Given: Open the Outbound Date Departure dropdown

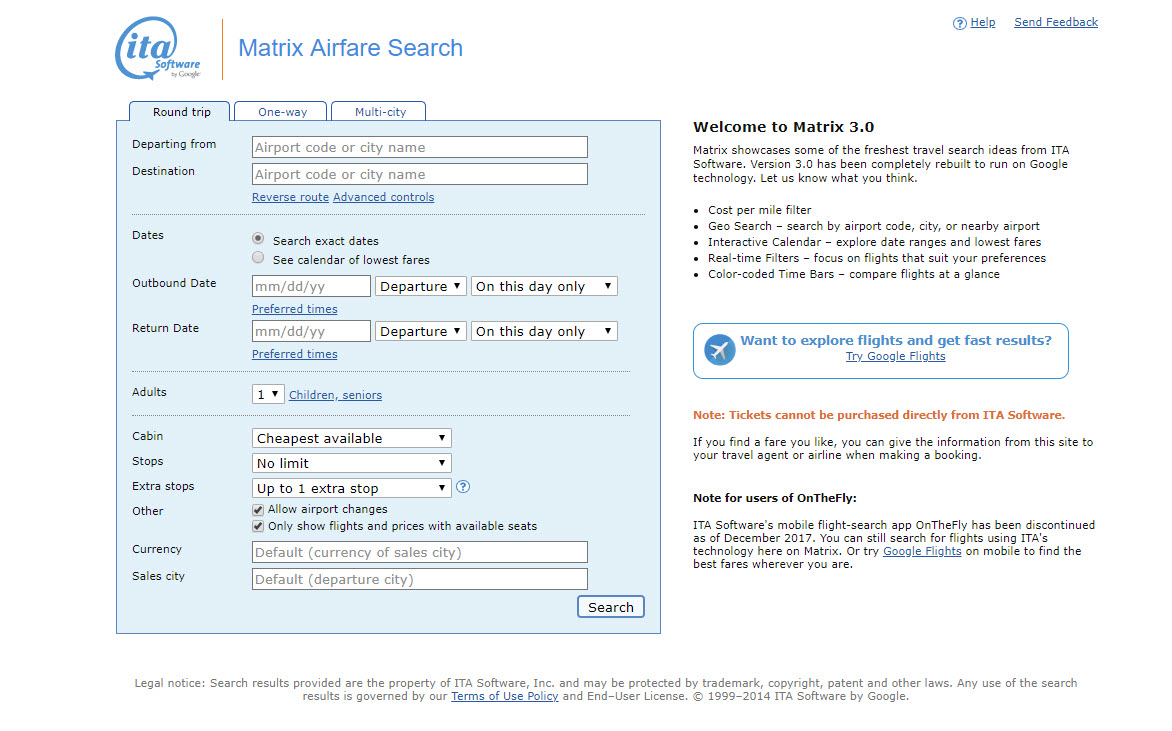Looking at the screenshot, I should click(x=421, y=286).
